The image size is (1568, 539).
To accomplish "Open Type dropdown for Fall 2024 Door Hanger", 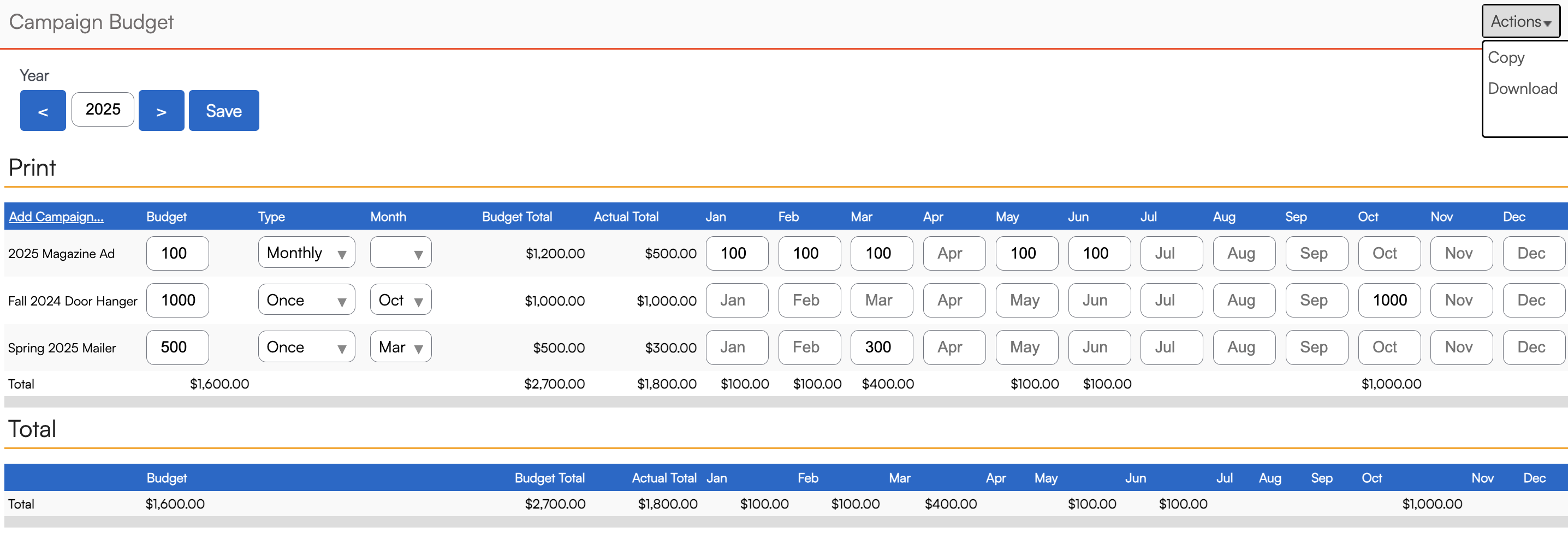I will tap(307, 300).
